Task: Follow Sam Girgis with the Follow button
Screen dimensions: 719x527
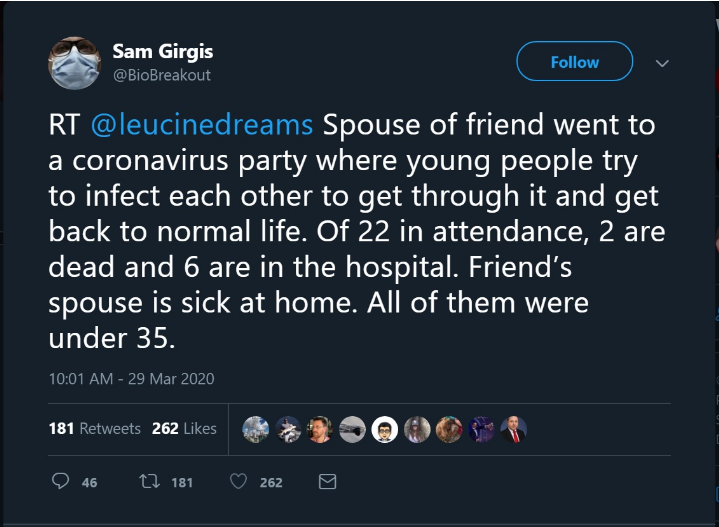Action: point(574,62)
